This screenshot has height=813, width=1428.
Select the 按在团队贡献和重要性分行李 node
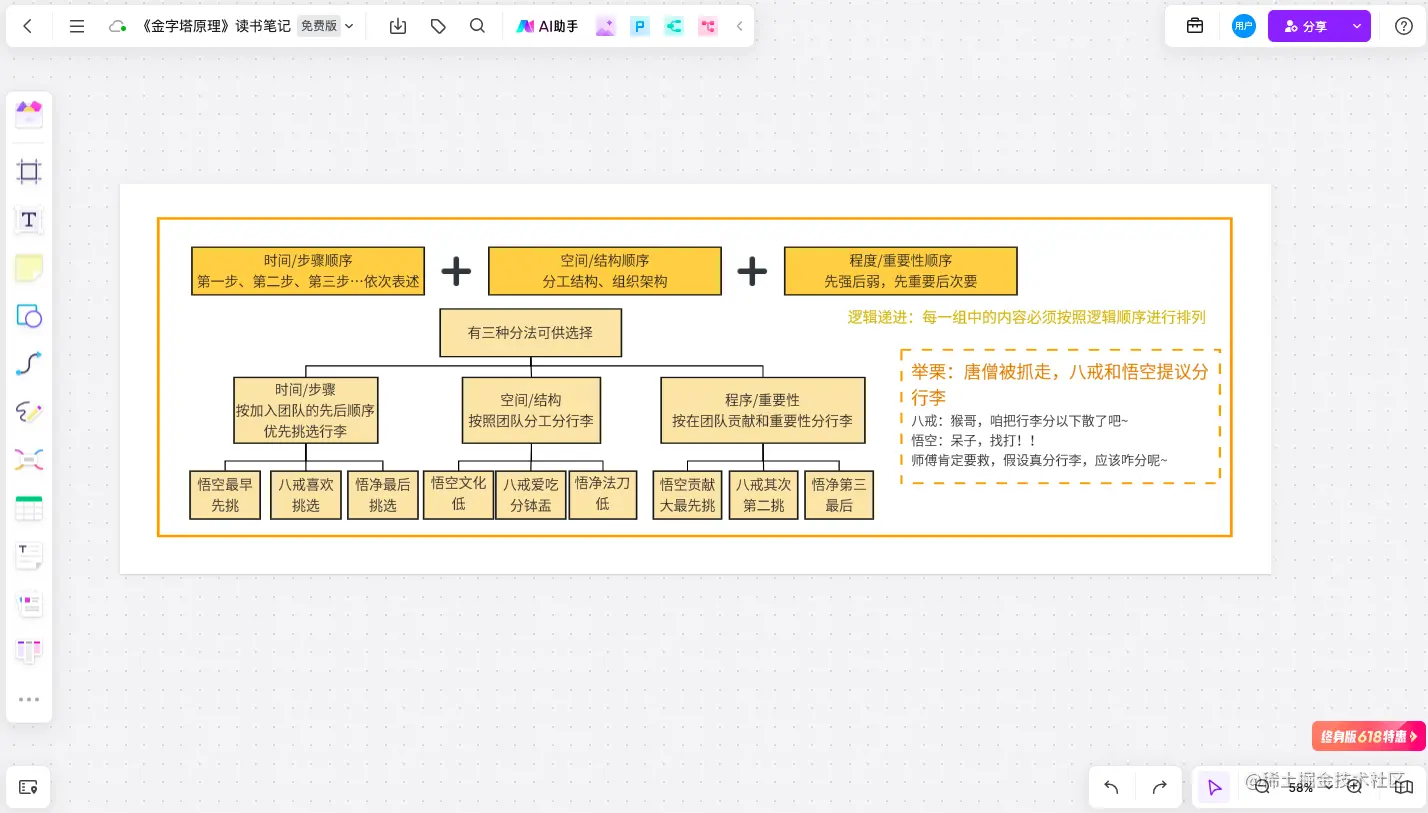(763, 410)
